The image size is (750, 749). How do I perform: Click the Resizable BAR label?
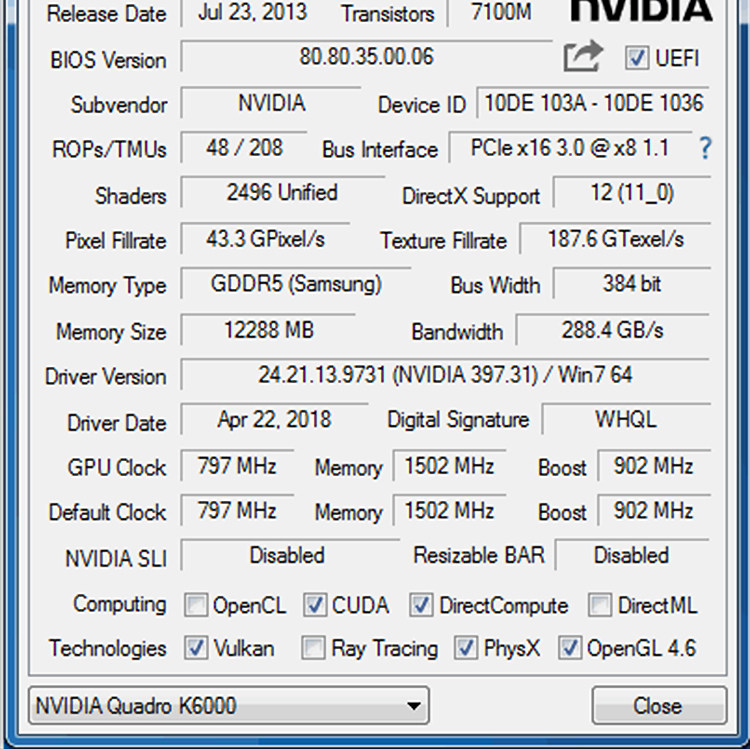479,555
